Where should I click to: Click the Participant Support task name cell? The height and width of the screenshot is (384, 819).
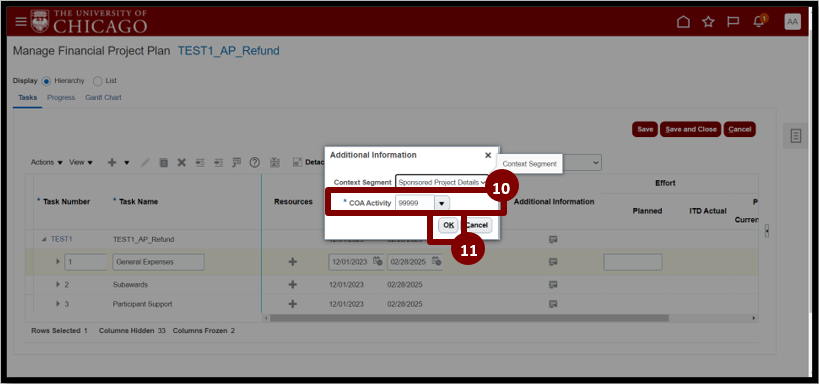(142, 304)
